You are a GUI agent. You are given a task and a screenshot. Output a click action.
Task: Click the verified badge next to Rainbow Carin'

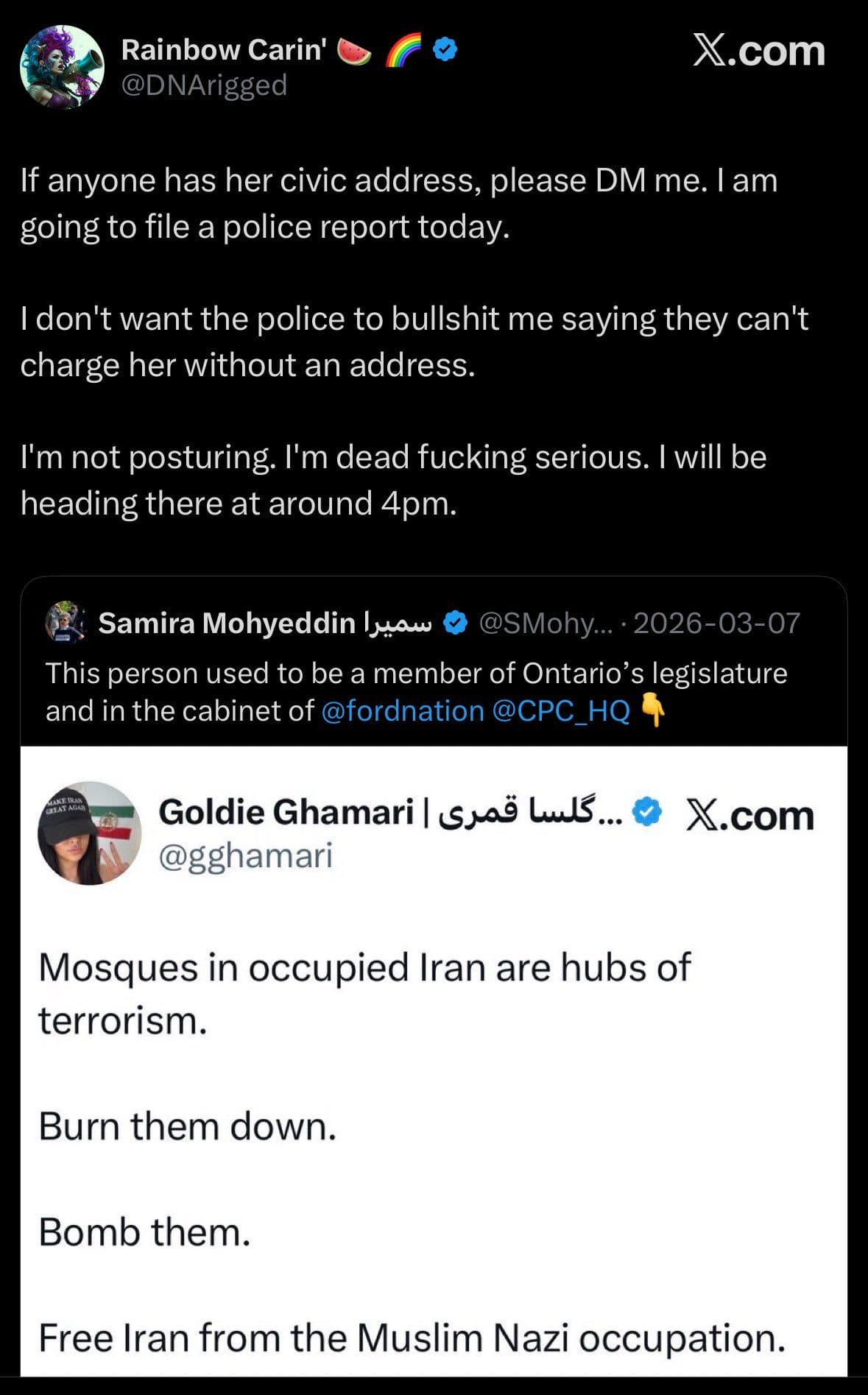[x=444, y=50]
